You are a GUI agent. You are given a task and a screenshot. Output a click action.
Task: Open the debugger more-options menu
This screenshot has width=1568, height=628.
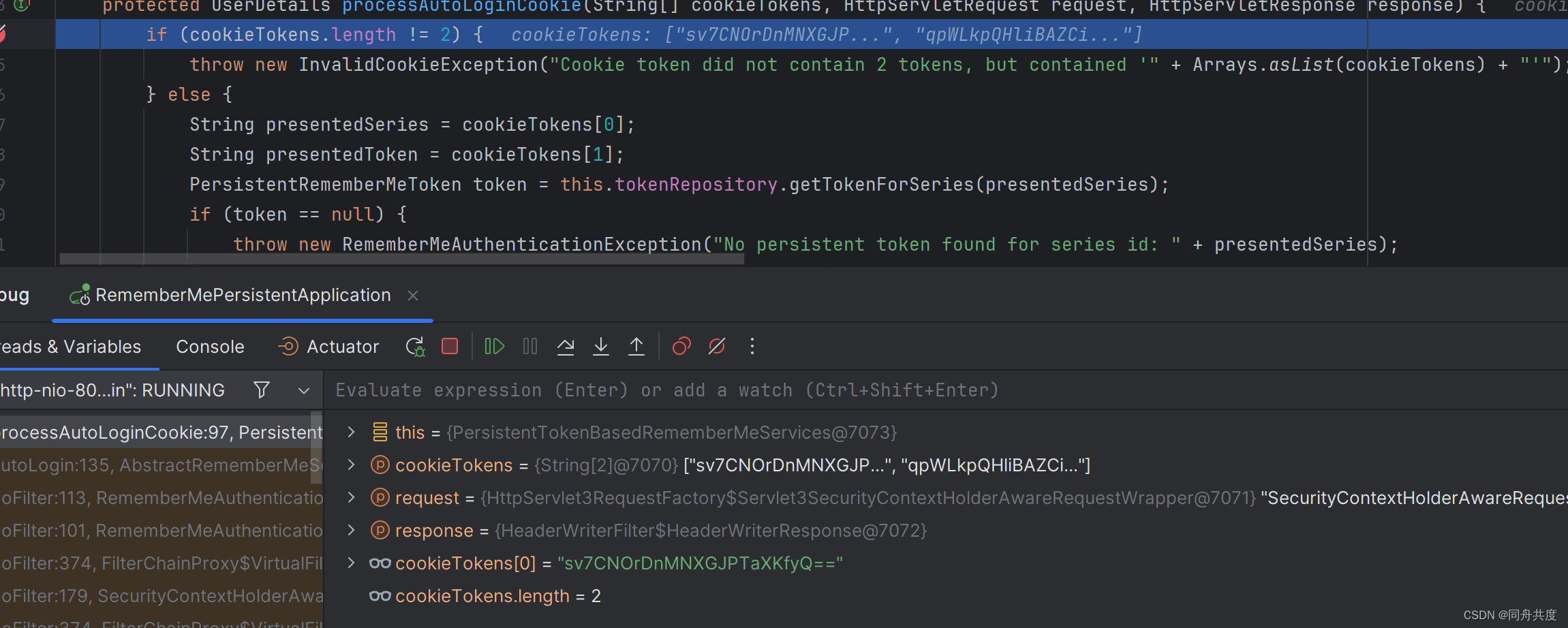tap(752, 347)
